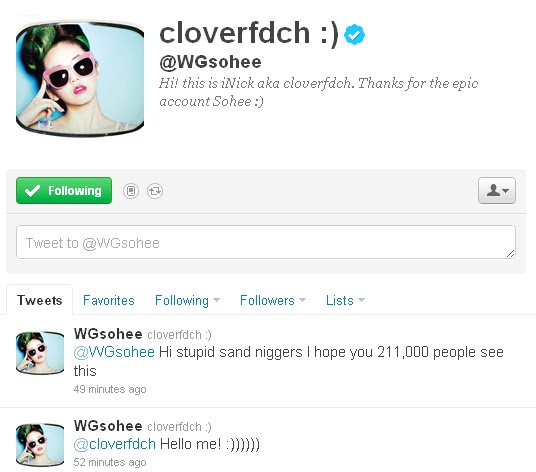
Task: Click the large cloverfdch profile picture
Action: click(80, 79)
